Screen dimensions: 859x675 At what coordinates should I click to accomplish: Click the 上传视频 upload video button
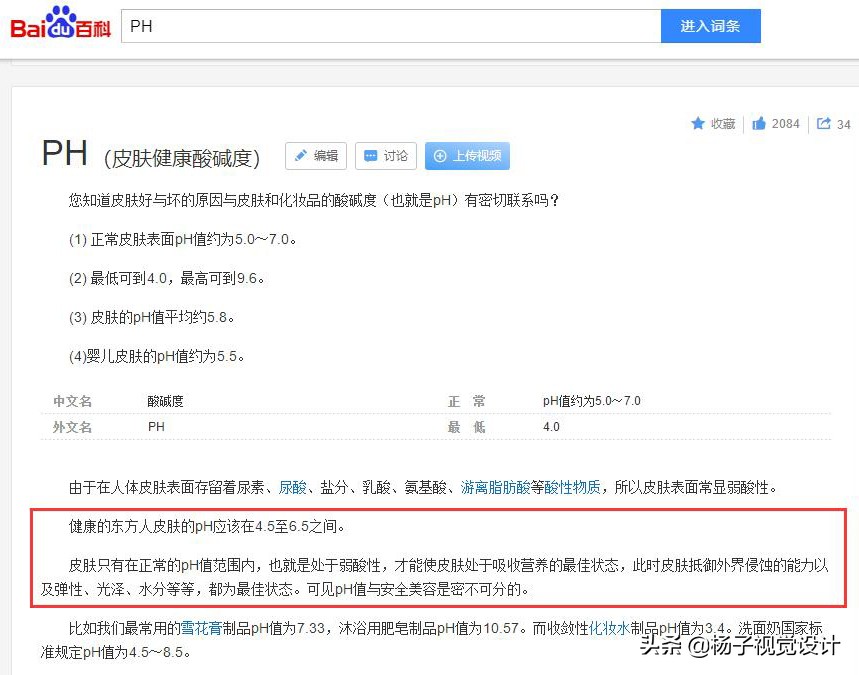click(465, 156)
